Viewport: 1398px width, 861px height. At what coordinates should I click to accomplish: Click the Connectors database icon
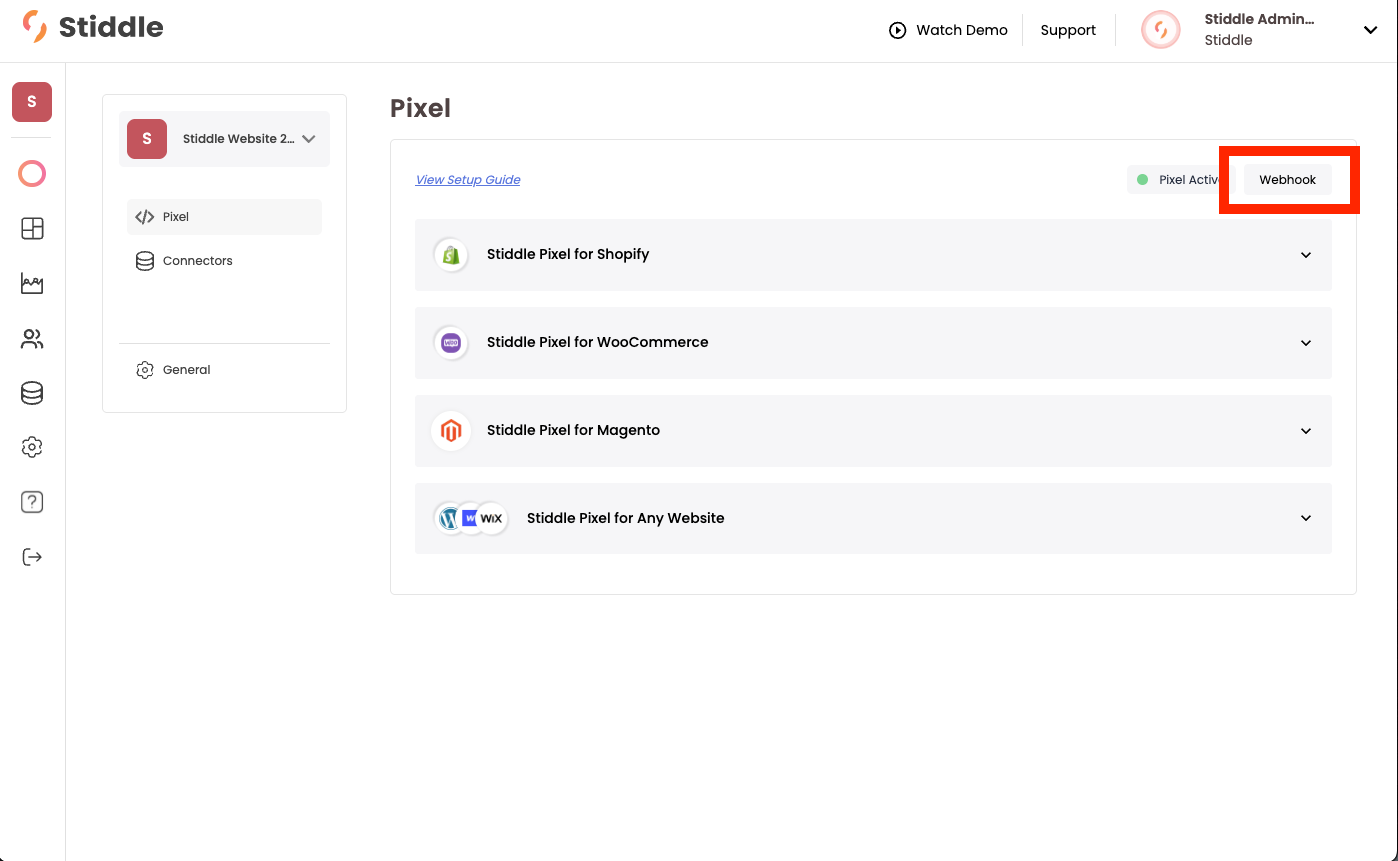145,261
